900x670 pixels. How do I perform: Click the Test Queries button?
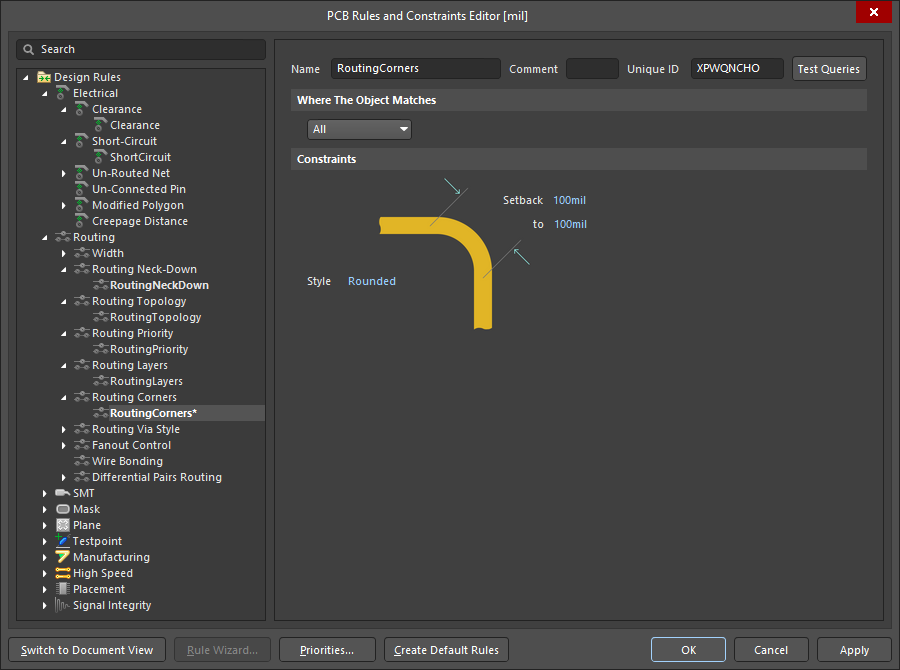pyautogui.click(x=829, y=69)
